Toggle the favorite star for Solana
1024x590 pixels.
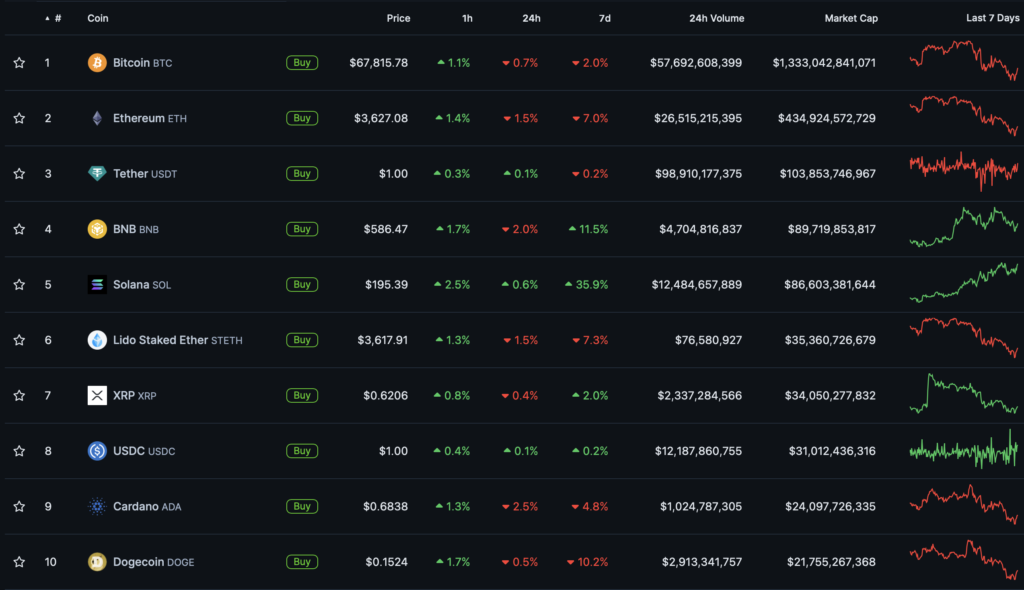tap(19, 285)
